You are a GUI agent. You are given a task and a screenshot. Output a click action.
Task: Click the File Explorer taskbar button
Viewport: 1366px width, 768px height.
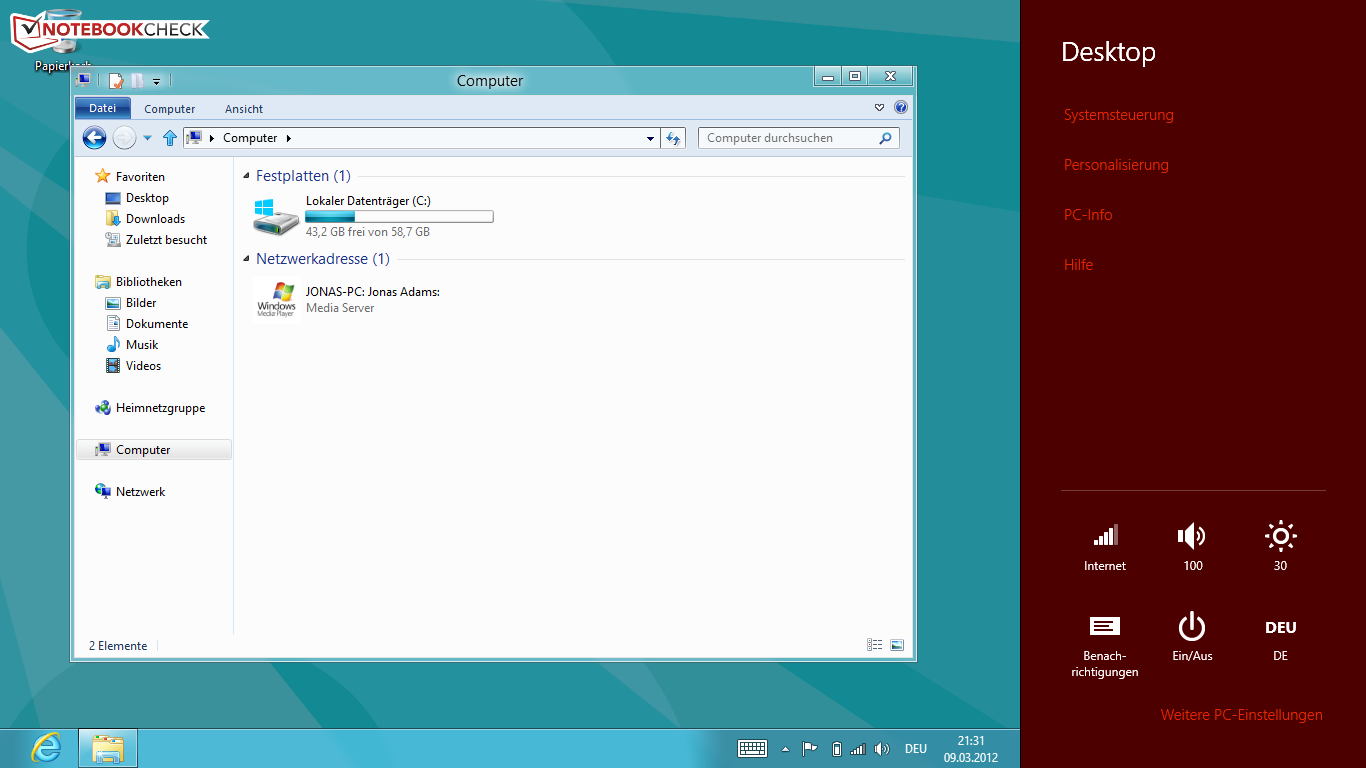pos(108,748)
